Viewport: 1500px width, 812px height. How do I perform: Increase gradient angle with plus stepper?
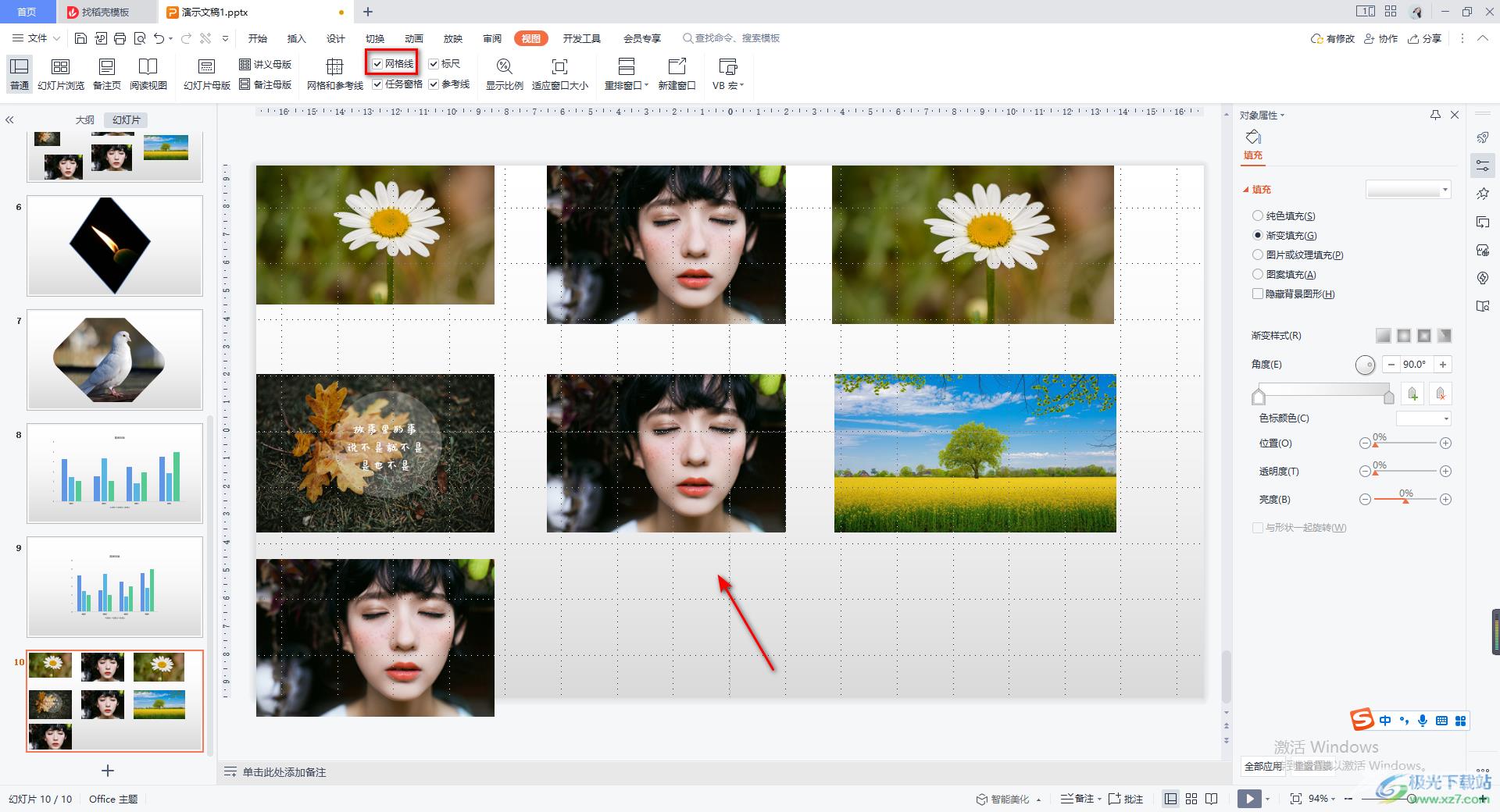click(x=1443, y=365)
